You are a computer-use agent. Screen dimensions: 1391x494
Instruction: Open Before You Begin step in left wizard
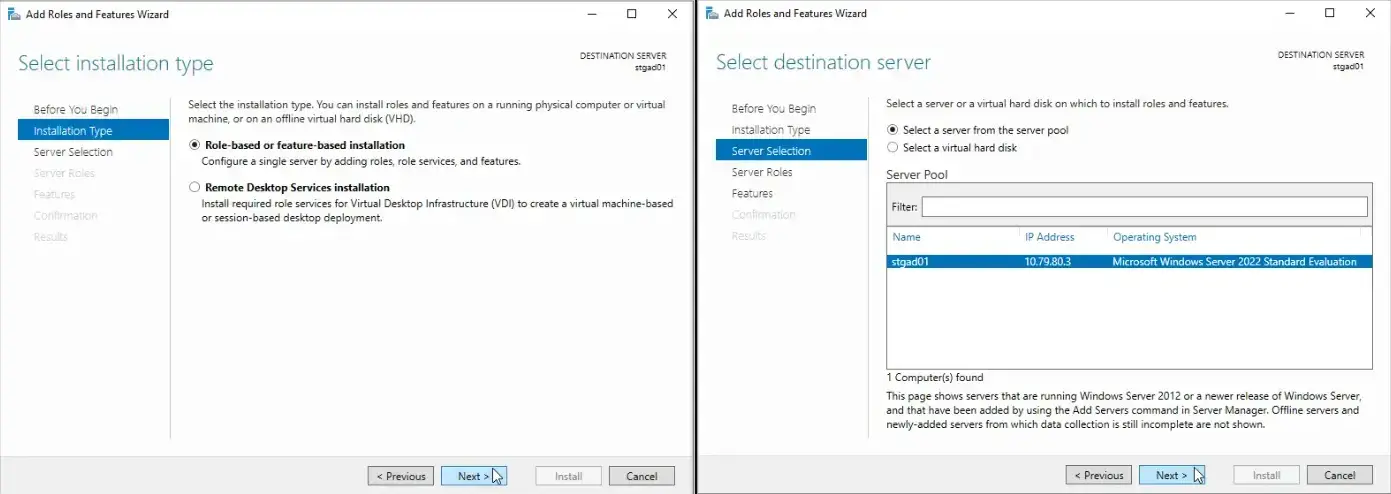(x=75, y=110)
